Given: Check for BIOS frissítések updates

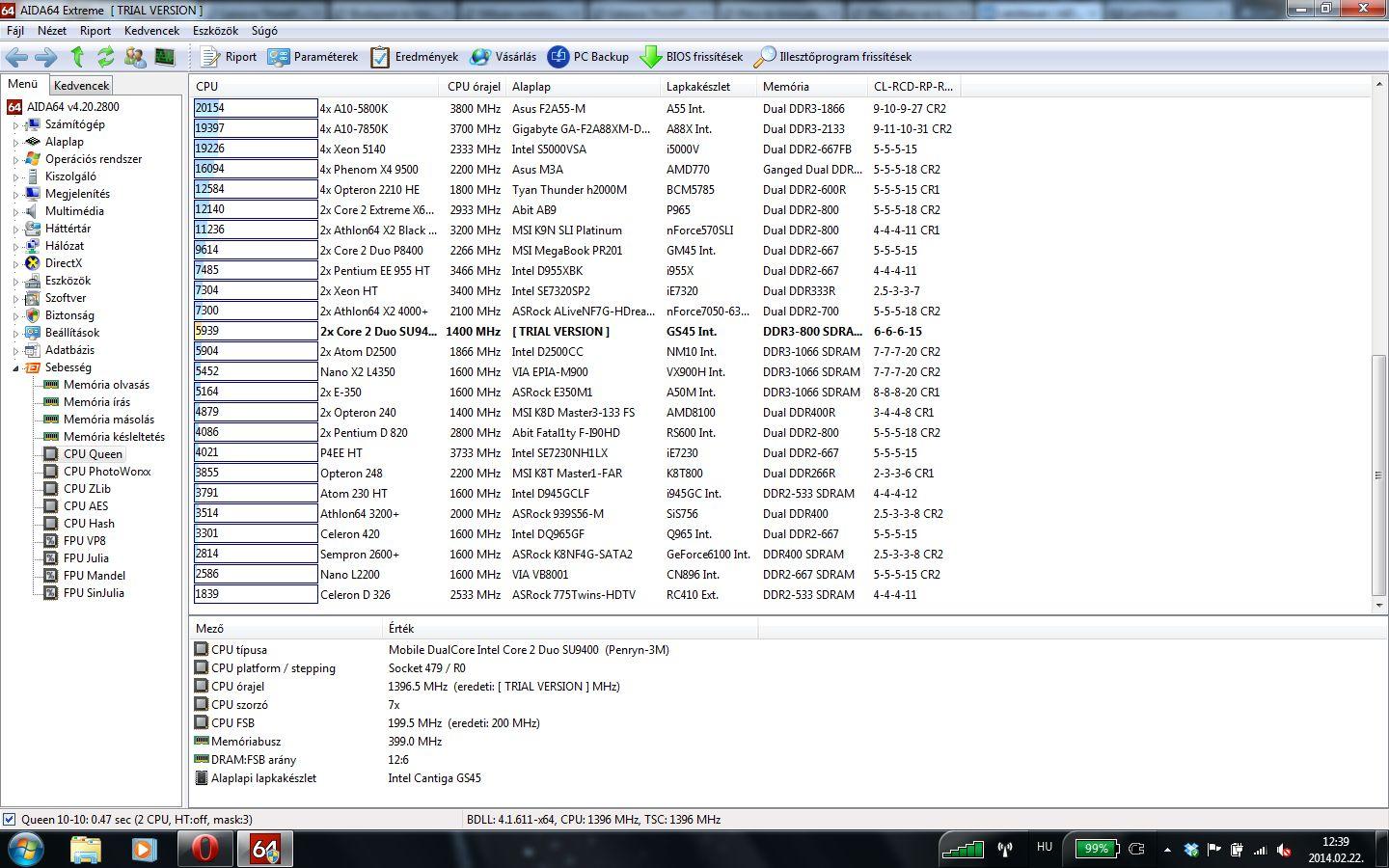Looking at the screenshot, I should [x=692, y=57].
